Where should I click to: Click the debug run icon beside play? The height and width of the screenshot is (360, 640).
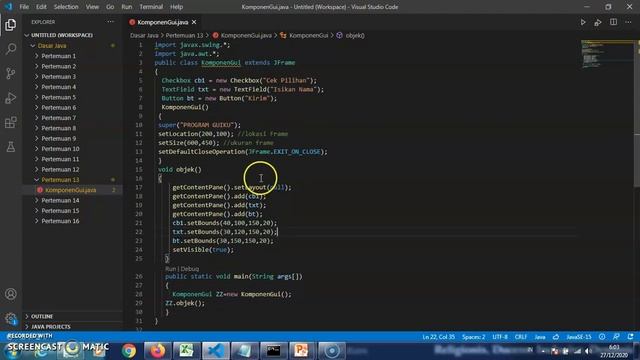click(x=598, y=22)
